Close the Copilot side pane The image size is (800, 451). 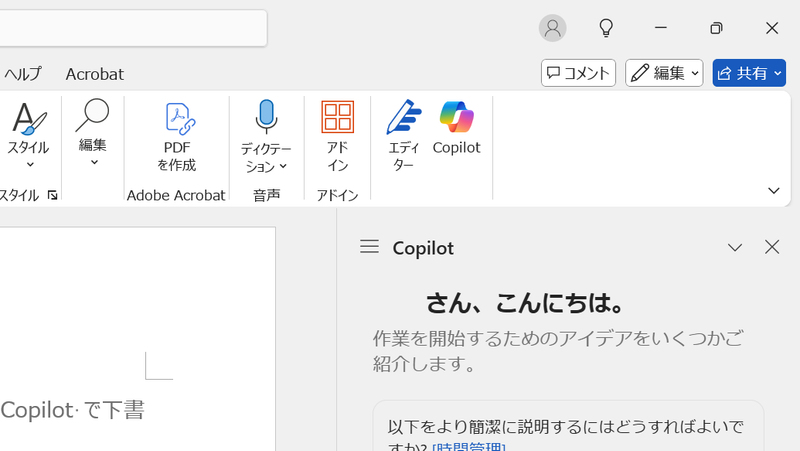772,247
